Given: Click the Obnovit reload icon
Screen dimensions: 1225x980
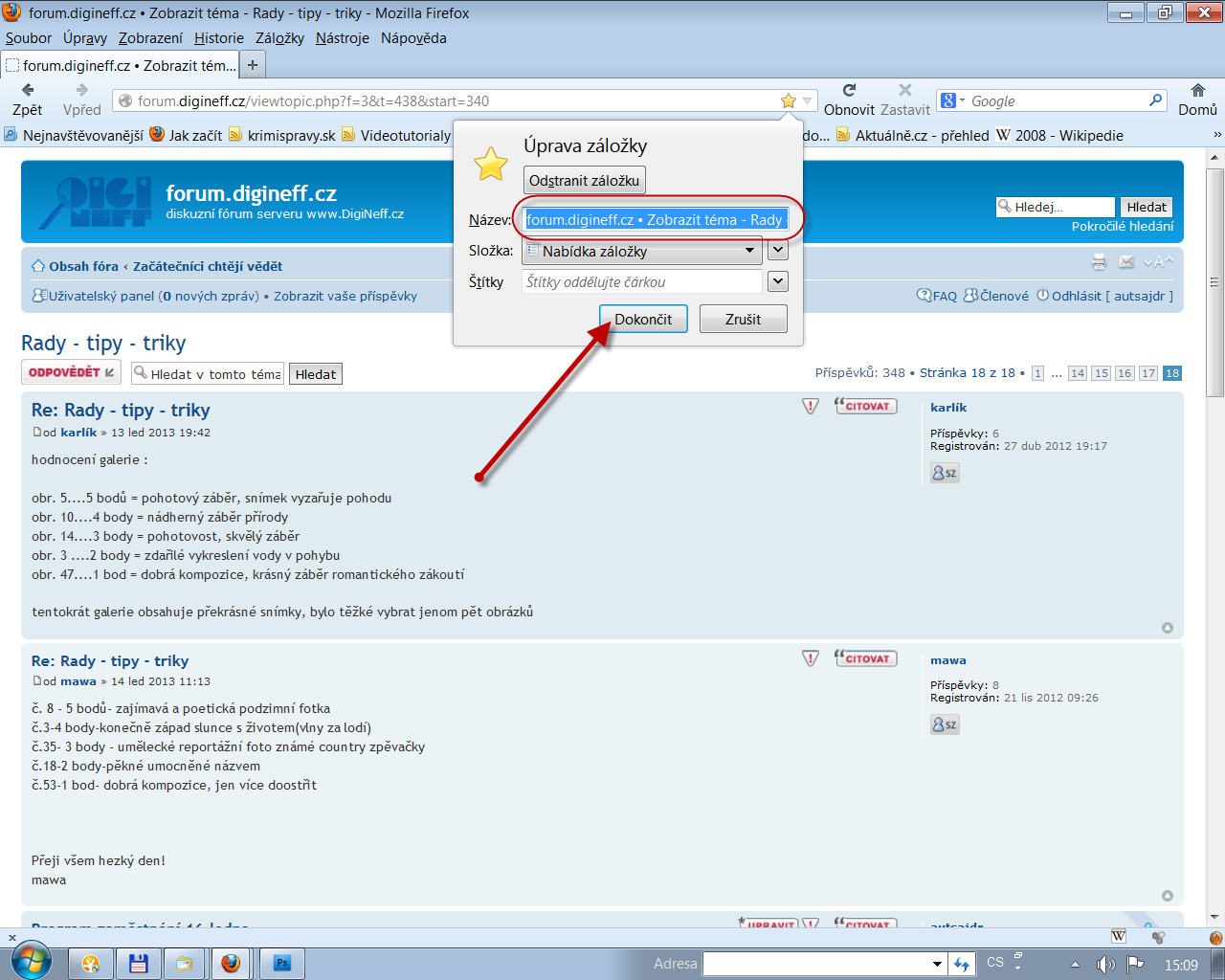Looking at the screenshot, I should coord(849,90).
